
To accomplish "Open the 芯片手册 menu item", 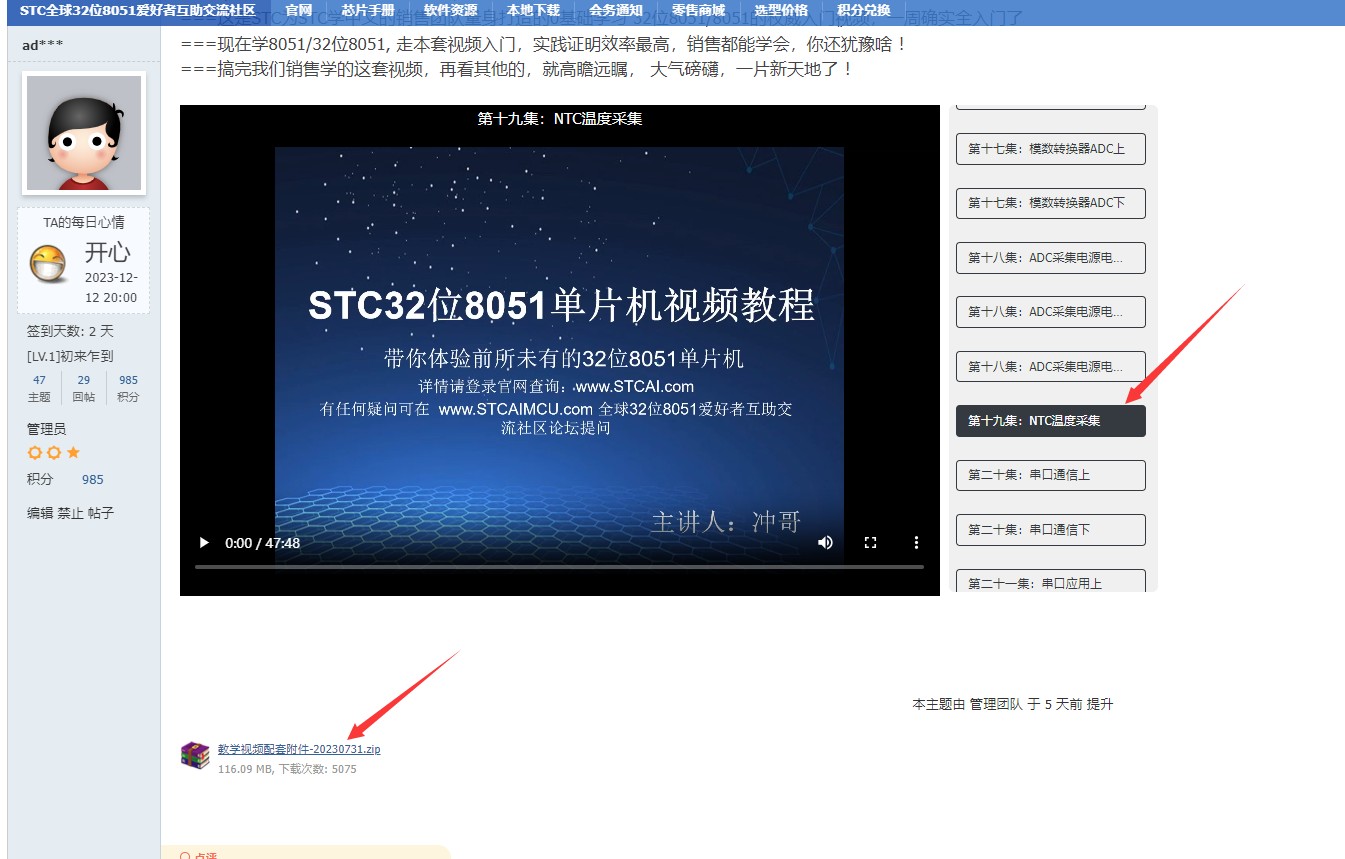I will point(367,10).
